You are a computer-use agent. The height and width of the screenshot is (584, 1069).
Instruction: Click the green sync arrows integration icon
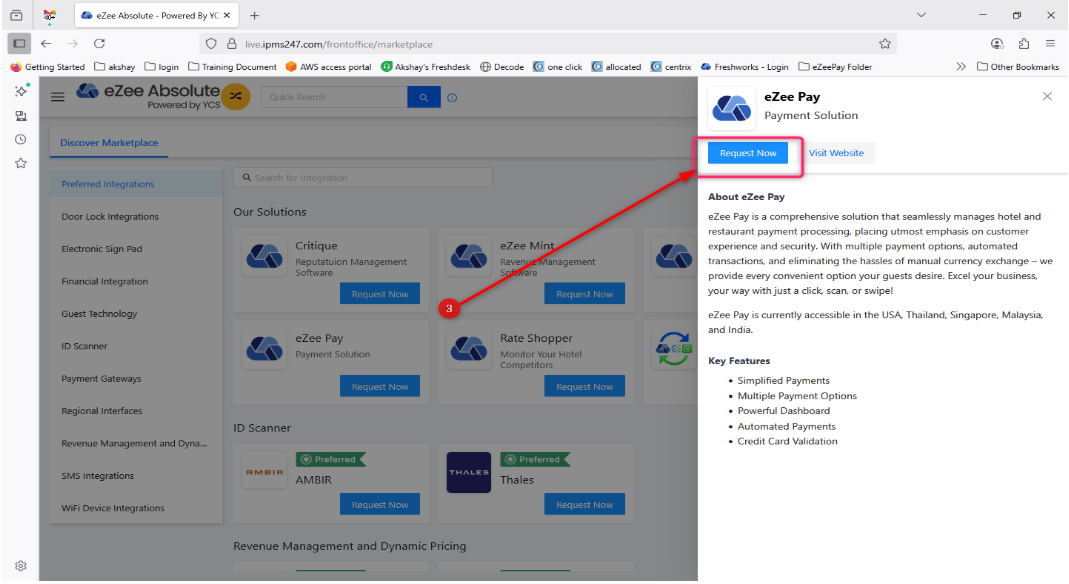click(674, 349)
